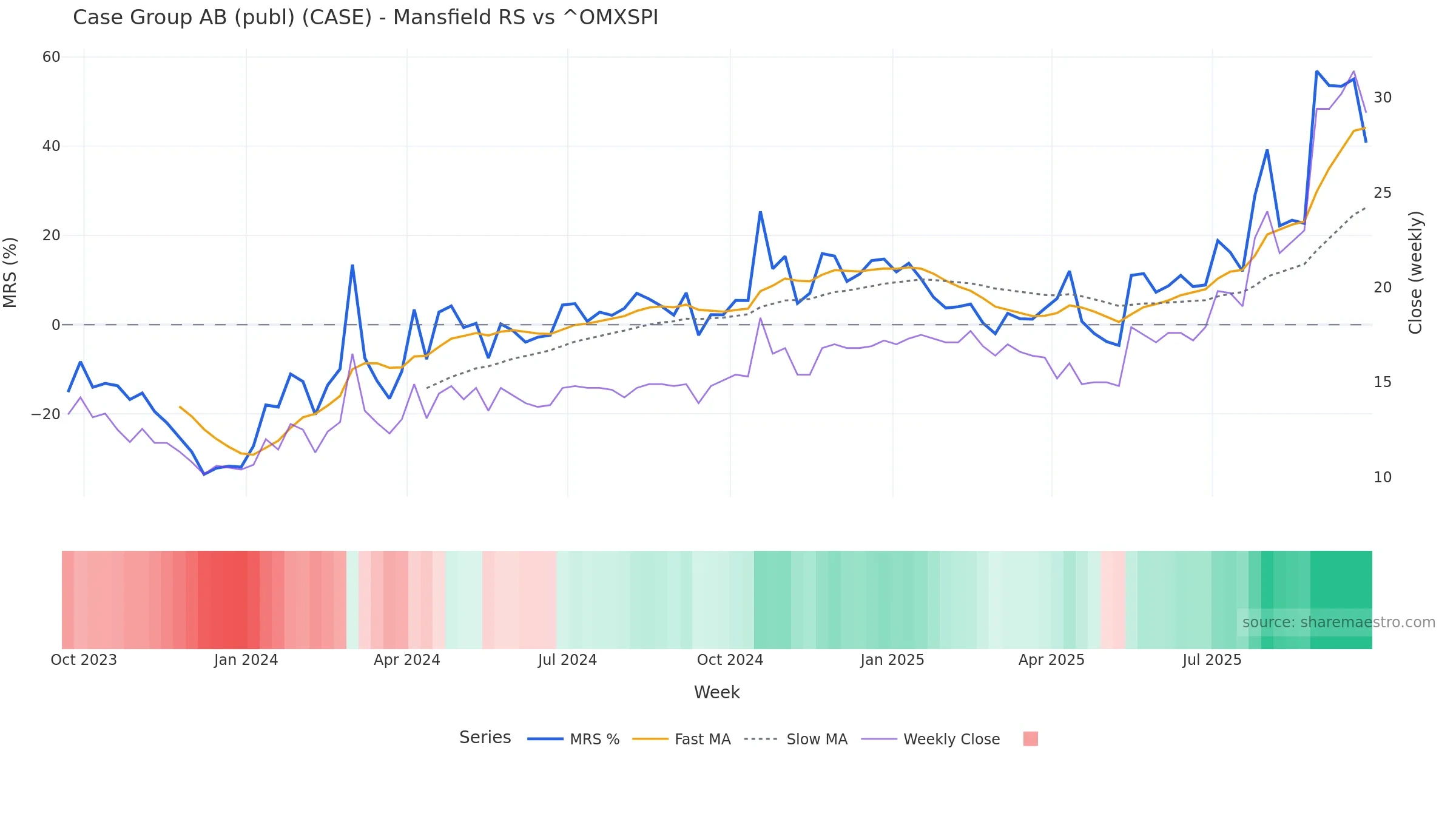
Task: Click the 10 tick on Close axis
Action: (x=1383, y=477)
